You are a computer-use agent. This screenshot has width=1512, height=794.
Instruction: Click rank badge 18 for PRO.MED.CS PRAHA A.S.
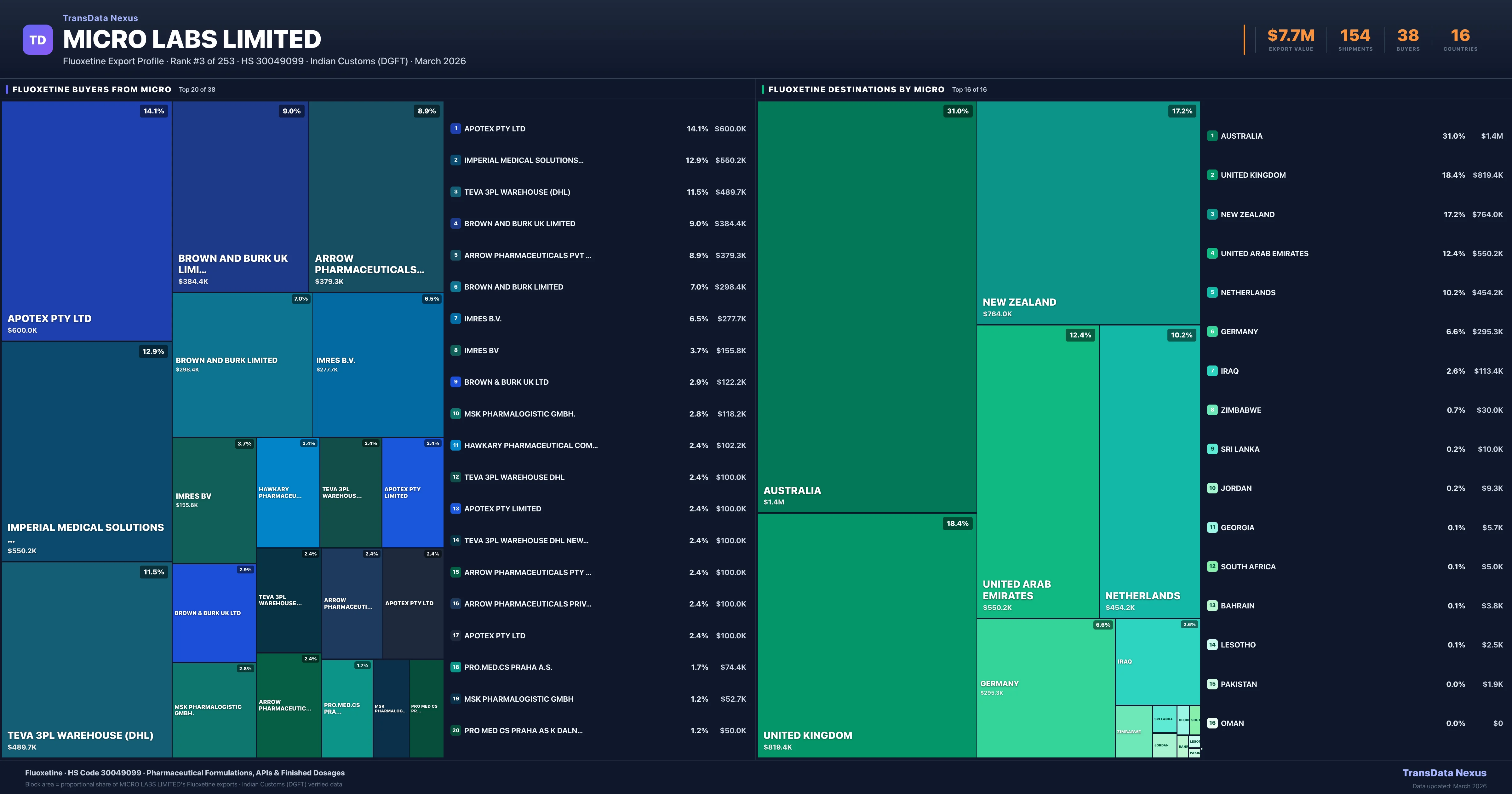point(455,667)
